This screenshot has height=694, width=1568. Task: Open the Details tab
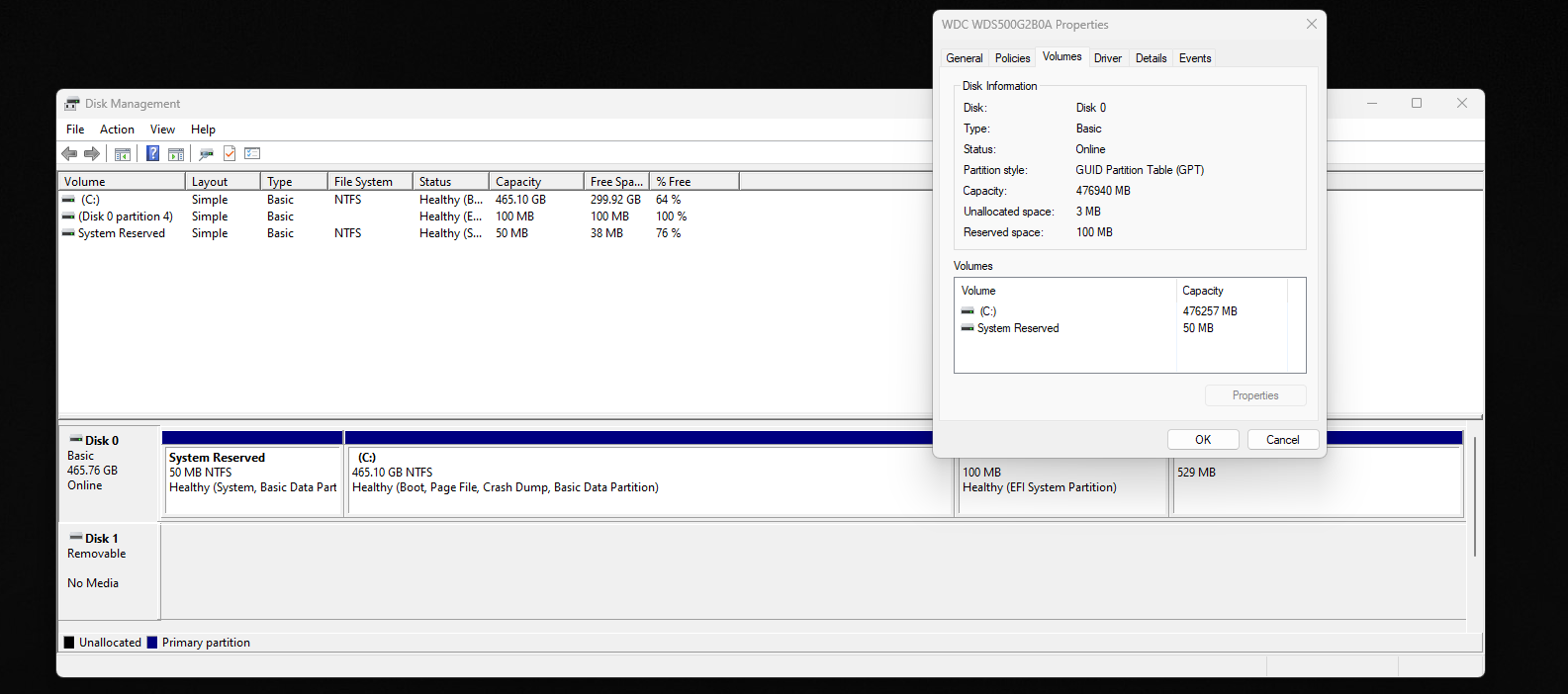[1151, 58]
